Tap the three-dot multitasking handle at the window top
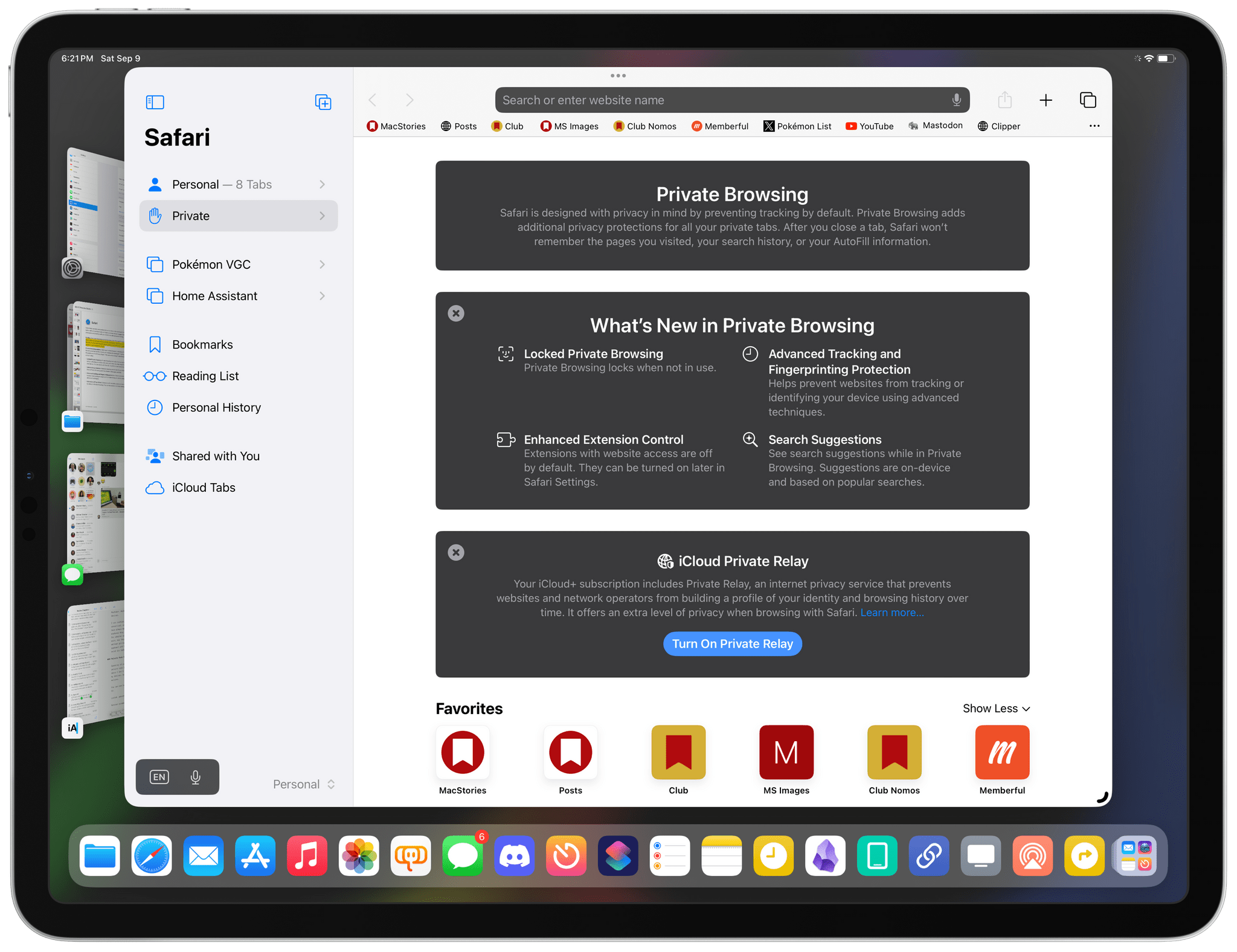 (x=618, y=76)
